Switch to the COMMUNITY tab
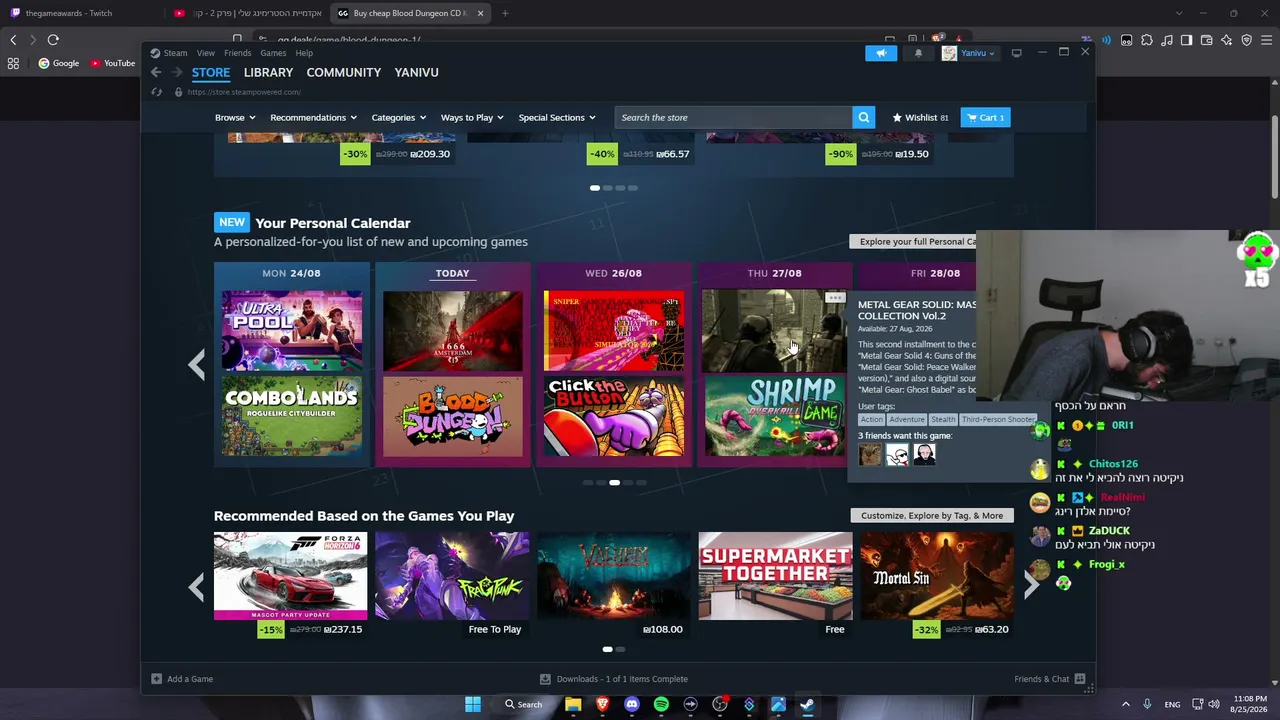 point(344,72)
